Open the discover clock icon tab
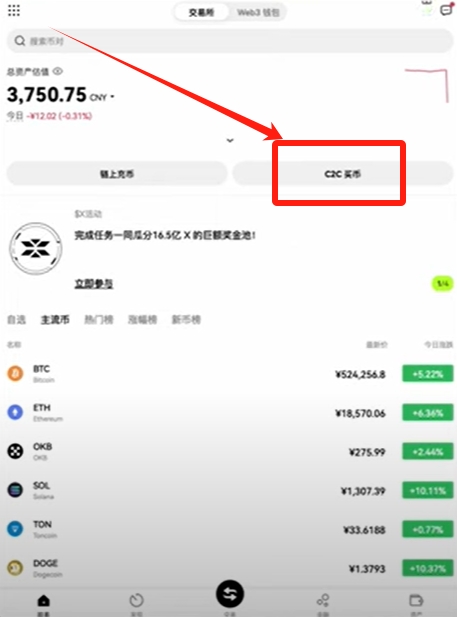The width and height of the screenshot is (457, 617). (x=137, y=600)
